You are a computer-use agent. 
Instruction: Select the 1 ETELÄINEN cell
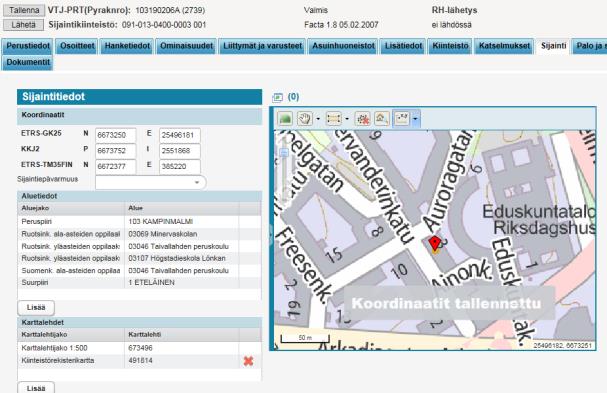click(182, 283)
